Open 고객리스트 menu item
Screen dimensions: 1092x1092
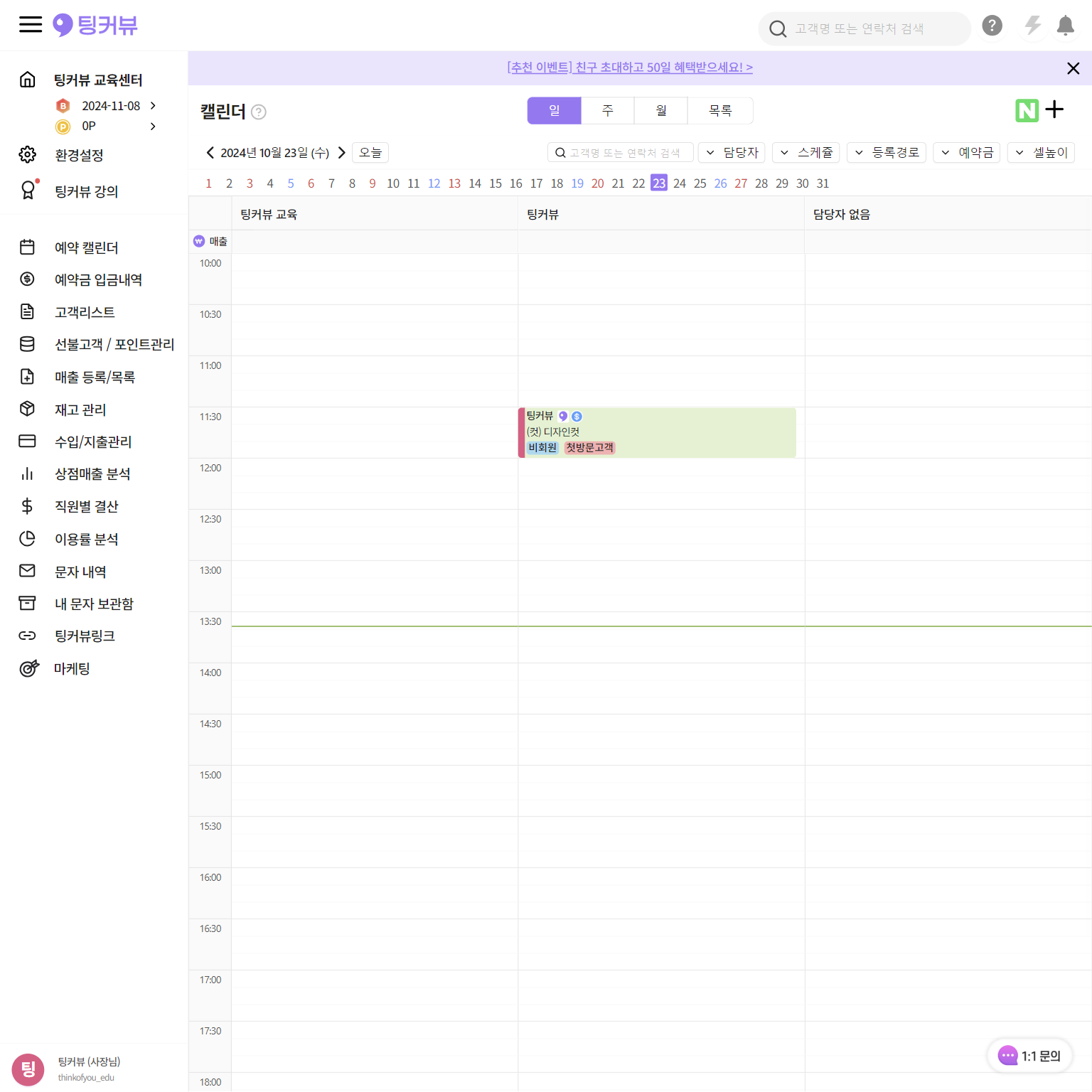85,312
